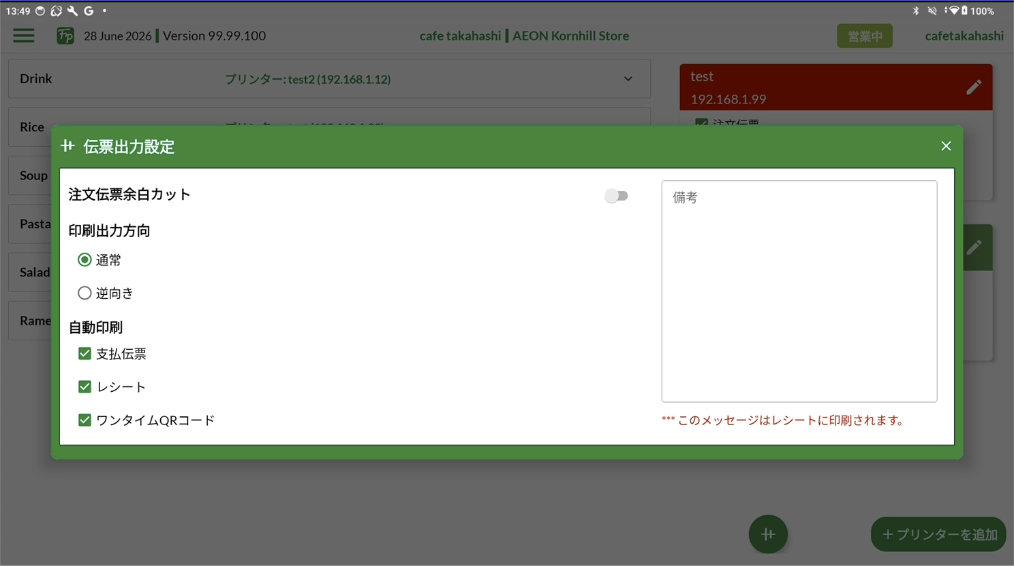Uncheck 支払伝票 auto print
This screenshot has width=1014, height=567.
tap(85, 354)
